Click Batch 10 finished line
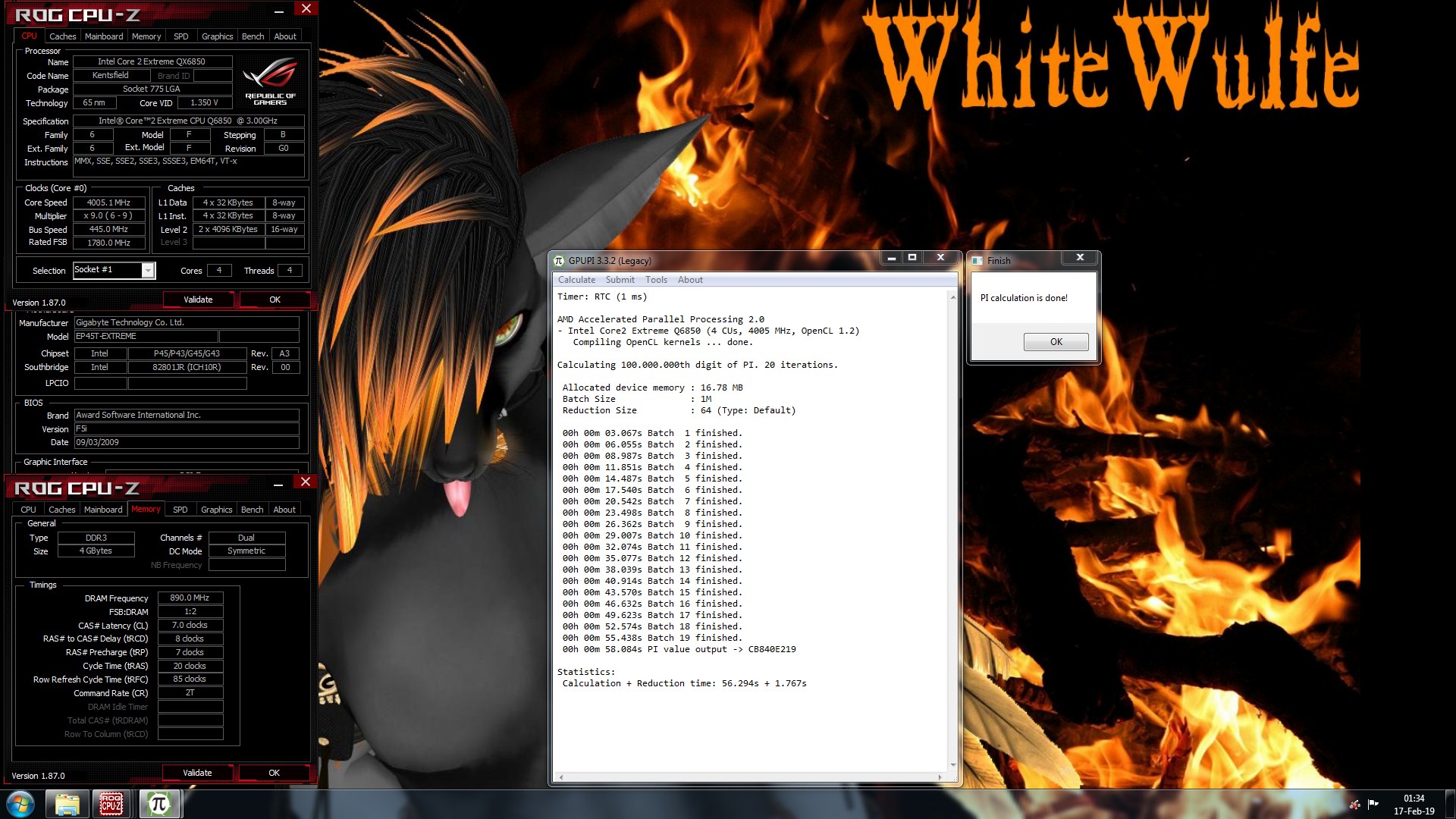1456x819 pixels. pyautogui.click(x=652, y=535)
